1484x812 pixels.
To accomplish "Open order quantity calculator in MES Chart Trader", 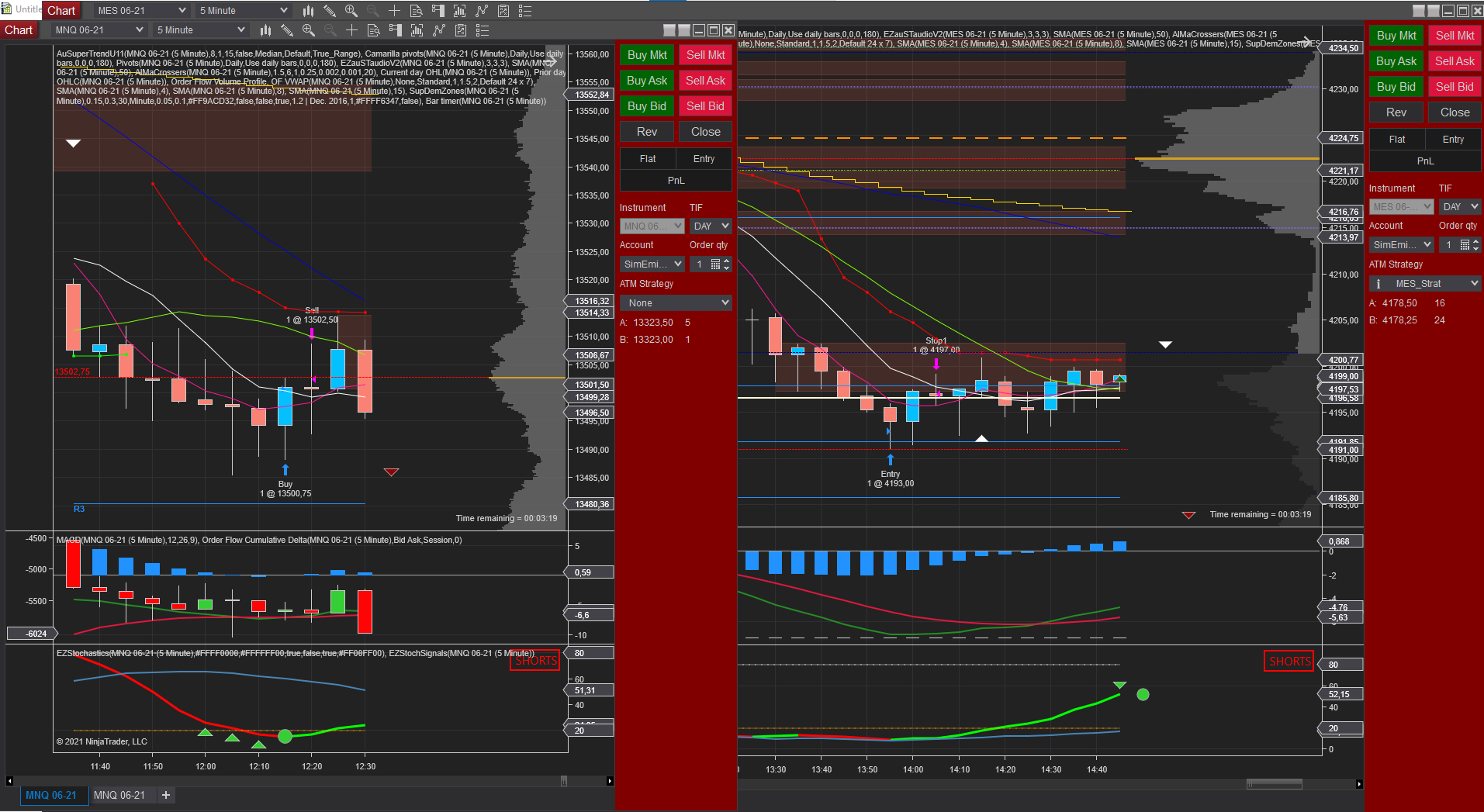I will coord(1465,245).
